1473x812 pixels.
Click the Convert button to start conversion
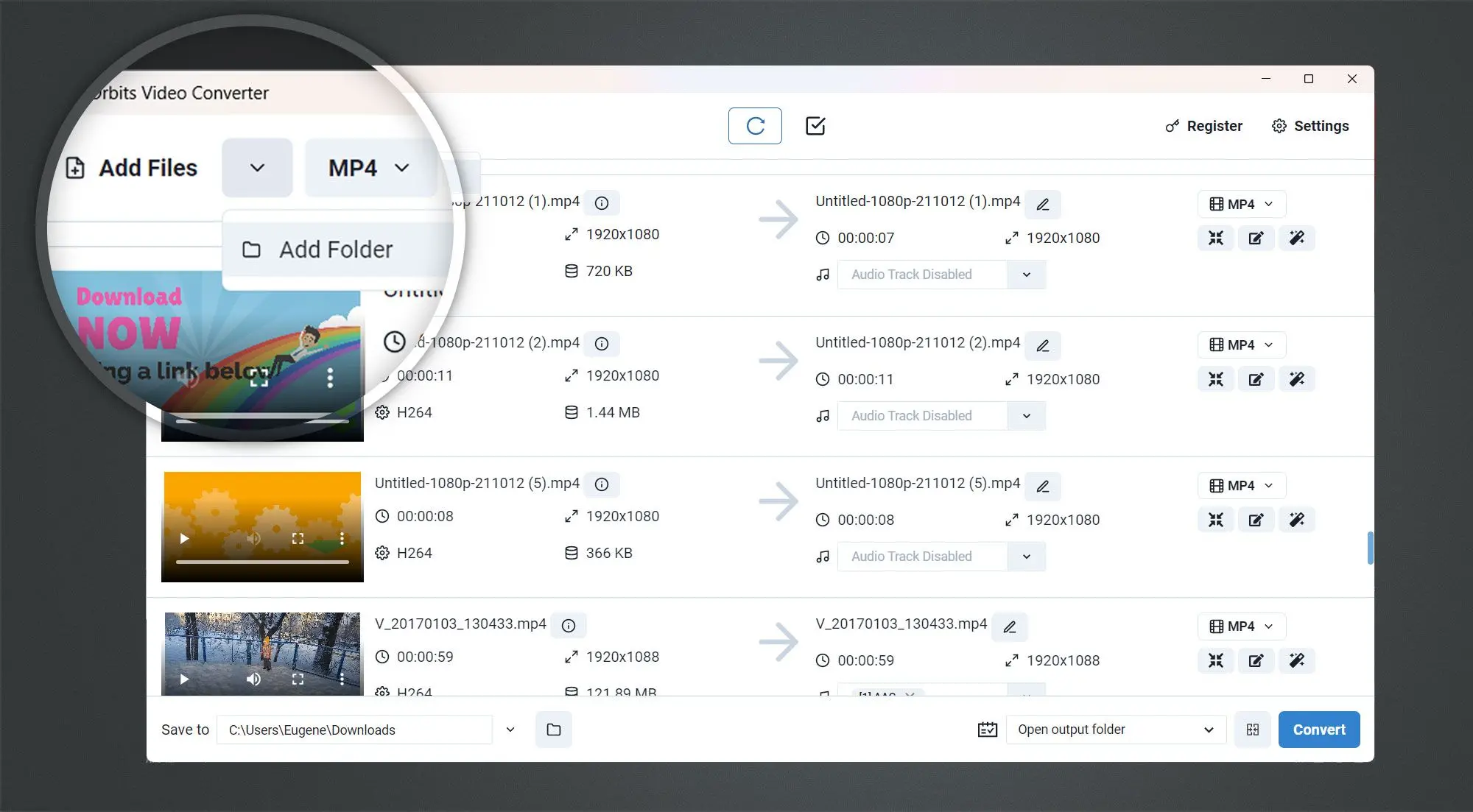coord(1319,729)
